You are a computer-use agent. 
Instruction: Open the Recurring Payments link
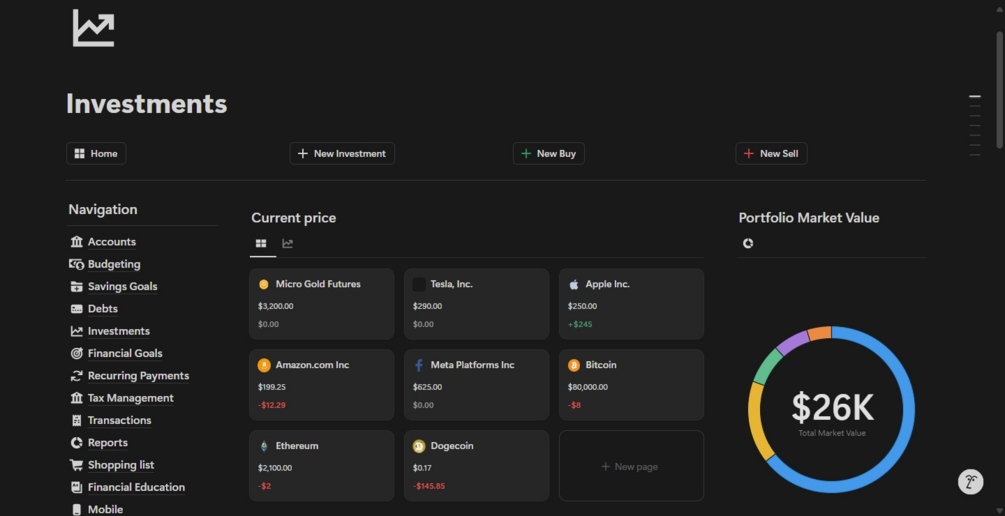click(x=138, y=376)
